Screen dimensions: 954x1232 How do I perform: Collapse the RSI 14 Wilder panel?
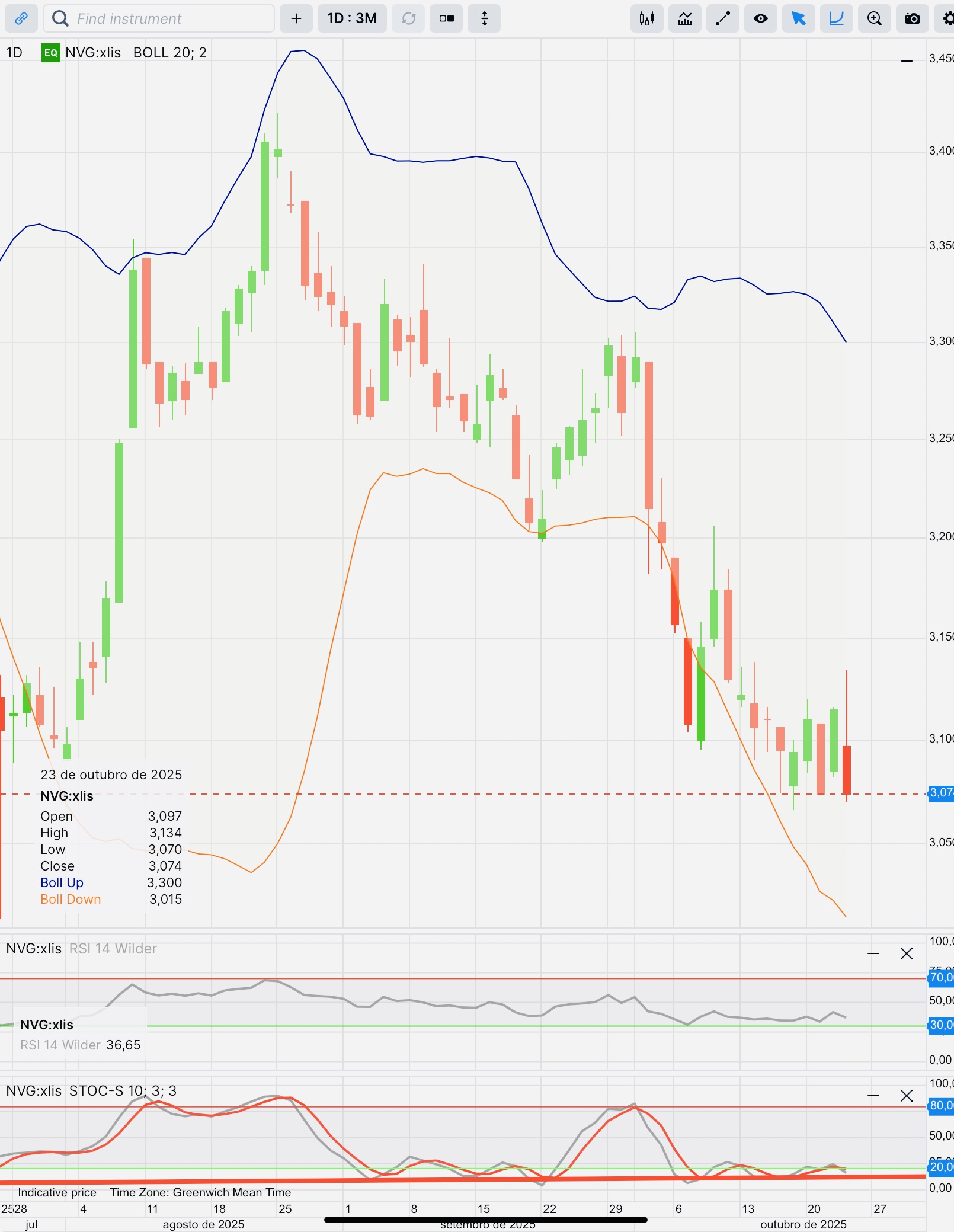coord(873,953)
